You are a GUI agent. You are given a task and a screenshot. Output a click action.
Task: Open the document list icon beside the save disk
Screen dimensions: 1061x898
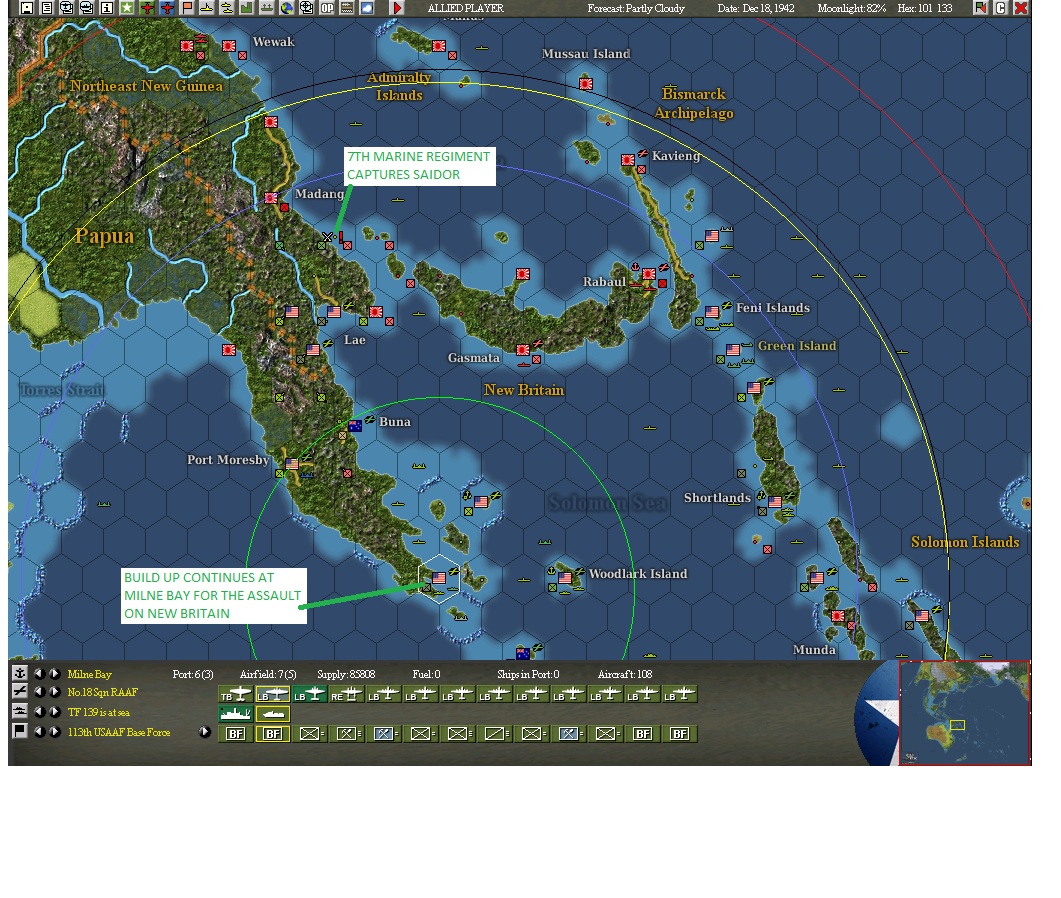pos(47,8)
